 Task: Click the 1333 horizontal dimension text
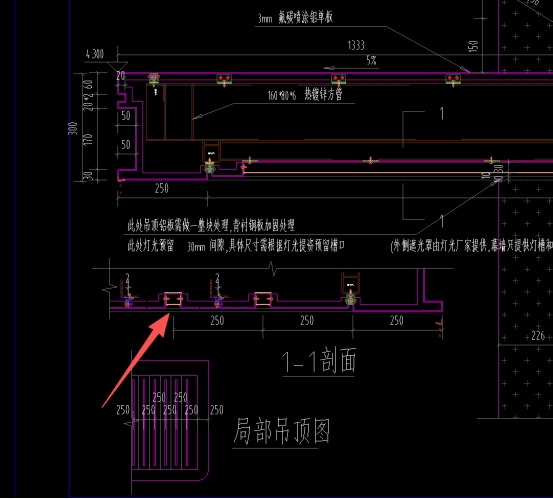tap(356, 45)
